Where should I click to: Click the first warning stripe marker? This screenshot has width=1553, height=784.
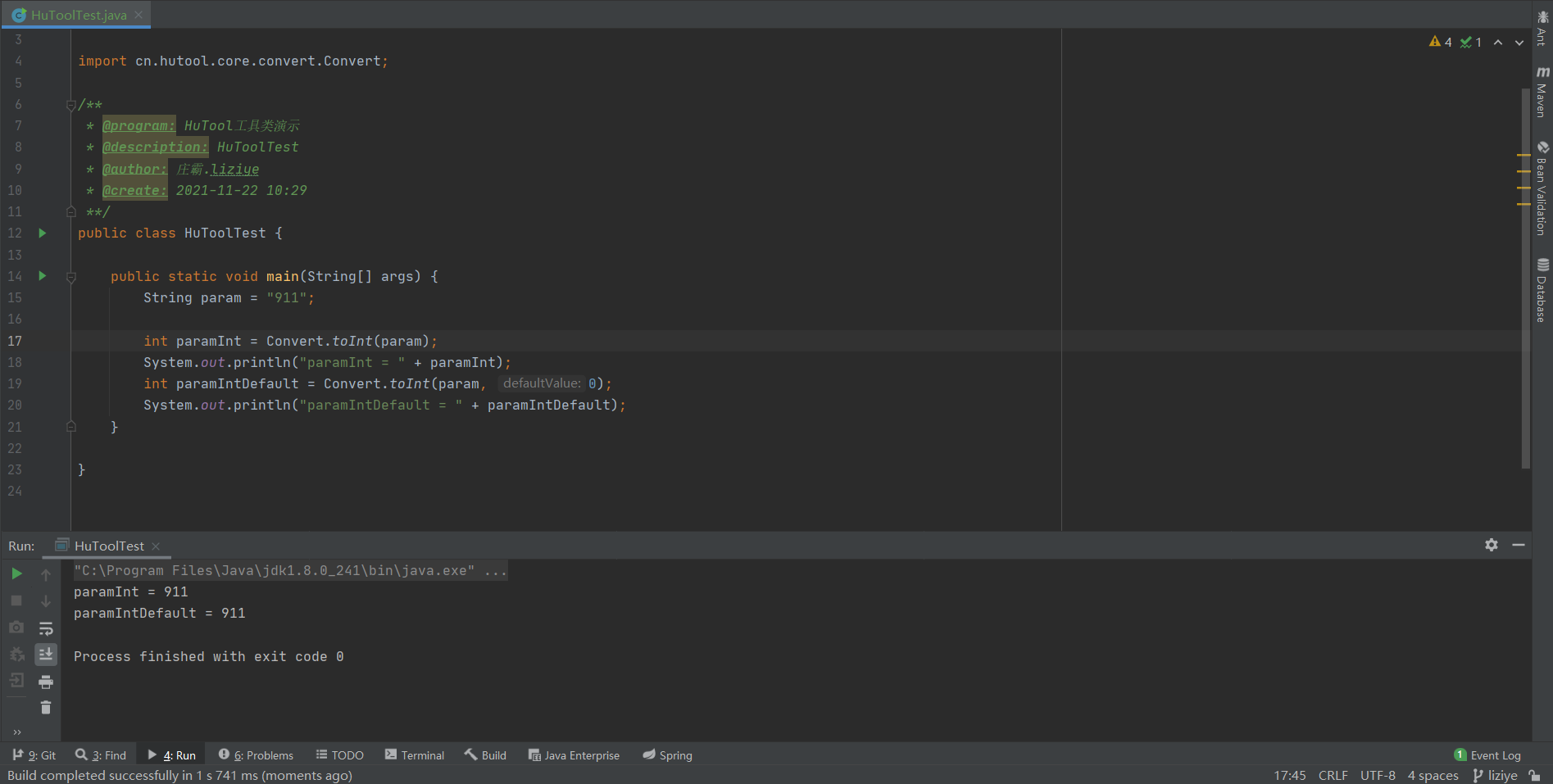[1523, 155]
